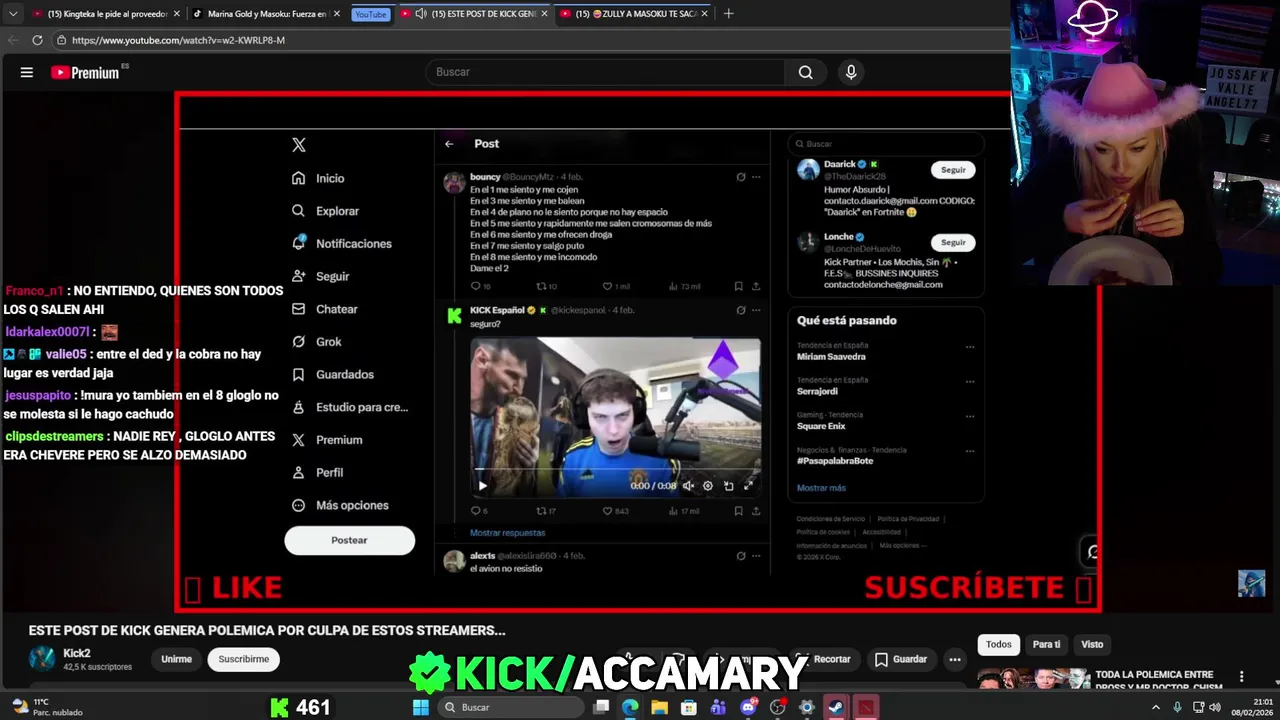Open more options on alex1s post

pos(756,556)
